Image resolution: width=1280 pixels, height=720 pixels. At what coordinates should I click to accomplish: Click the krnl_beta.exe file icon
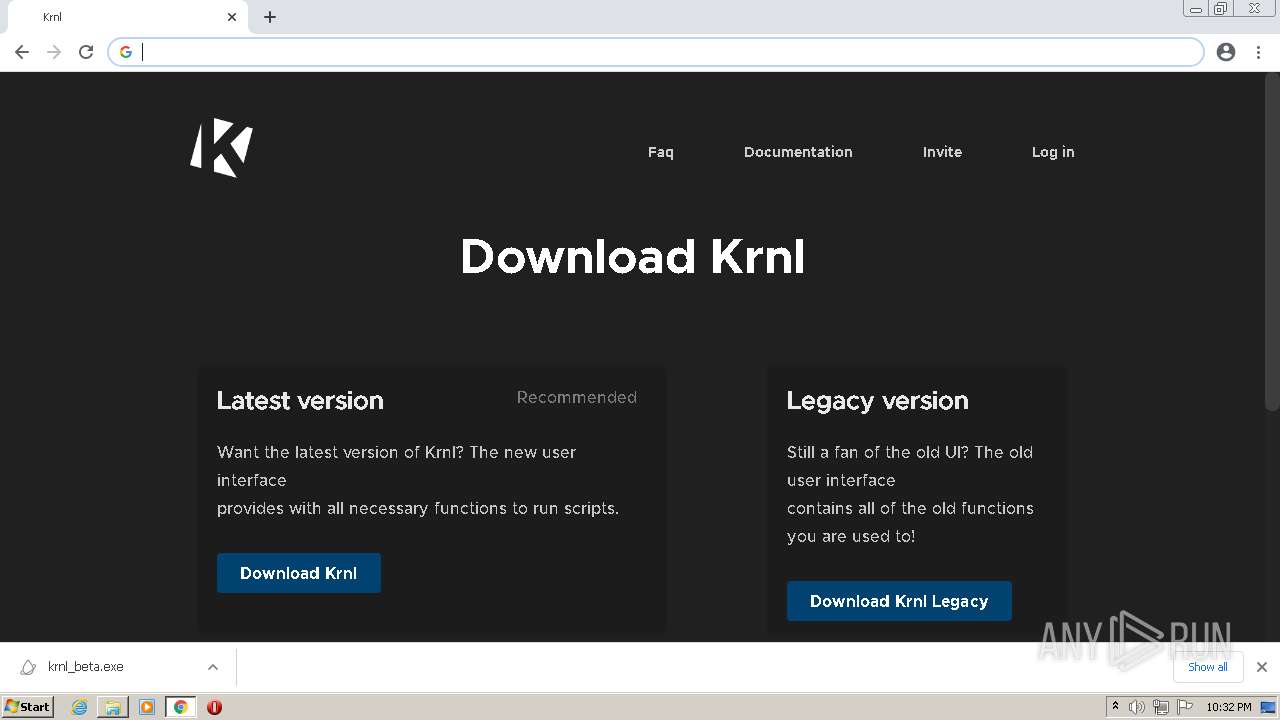[x=28, y=667]
